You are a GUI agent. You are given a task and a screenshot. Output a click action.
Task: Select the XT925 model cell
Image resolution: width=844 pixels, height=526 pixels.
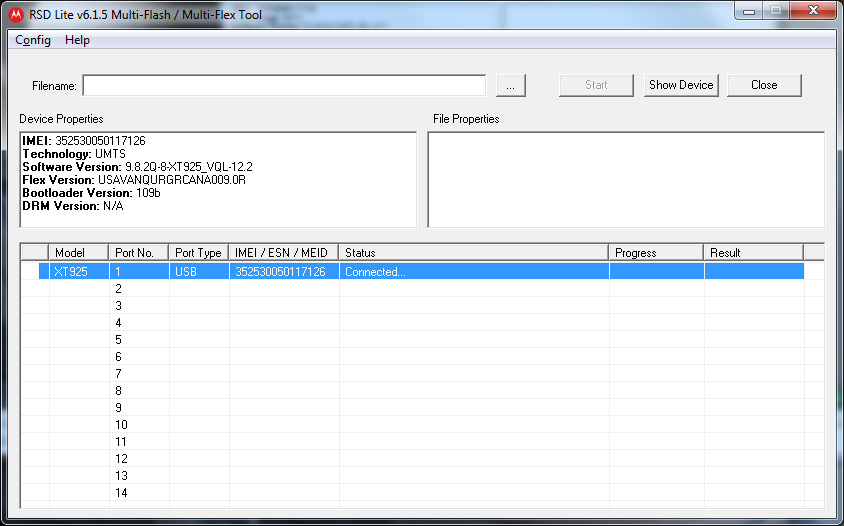(x=79, y=271)
